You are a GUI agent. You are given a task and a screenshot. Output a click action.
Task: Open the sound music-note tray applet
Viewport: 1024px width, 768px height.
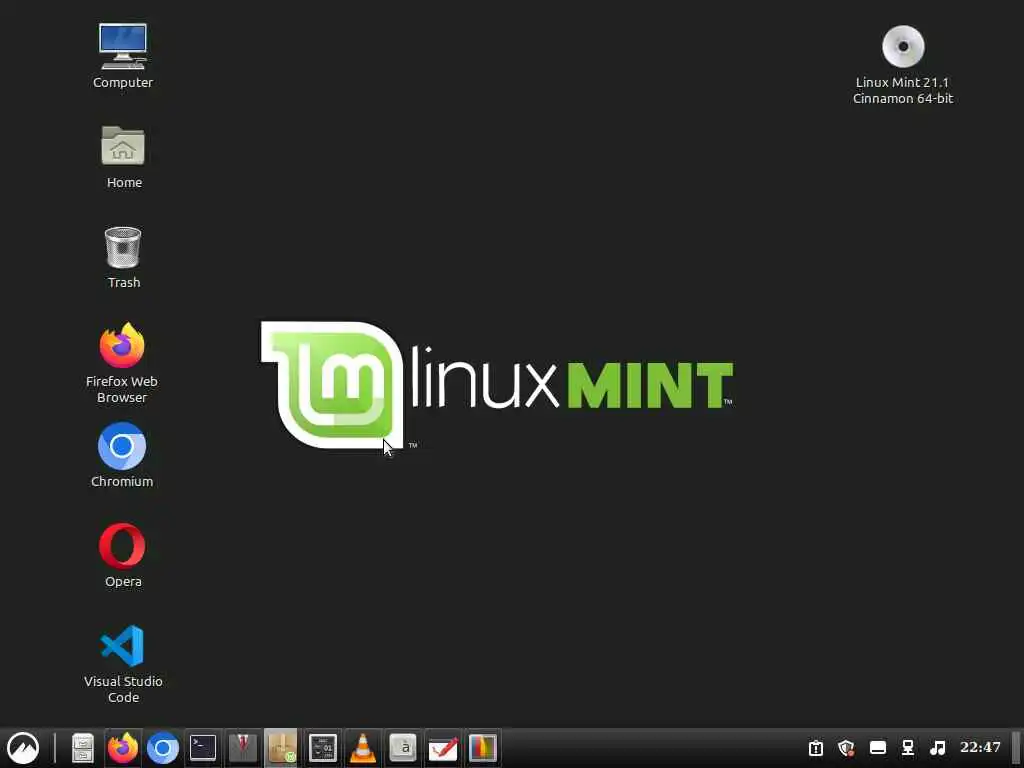coord(938,748)
